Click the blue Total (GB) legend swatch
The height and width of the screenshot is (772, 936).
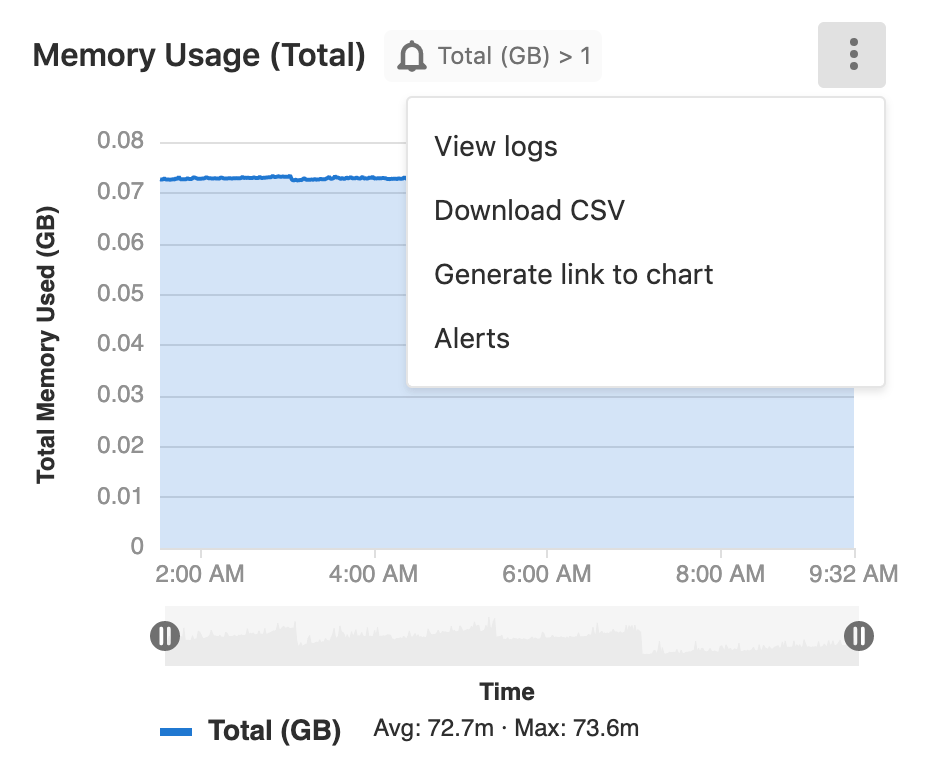pyautogui.click(x=176, y=732)
